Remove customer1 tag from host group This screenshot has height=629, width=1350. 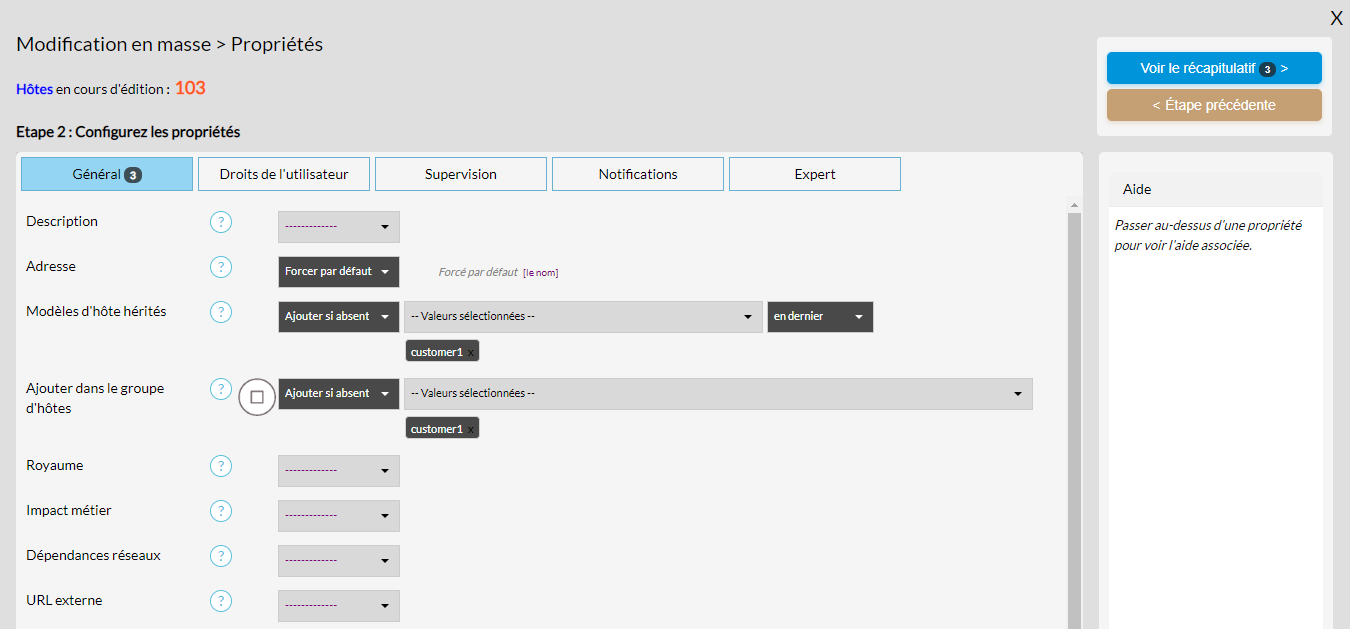tap(471, 429)
